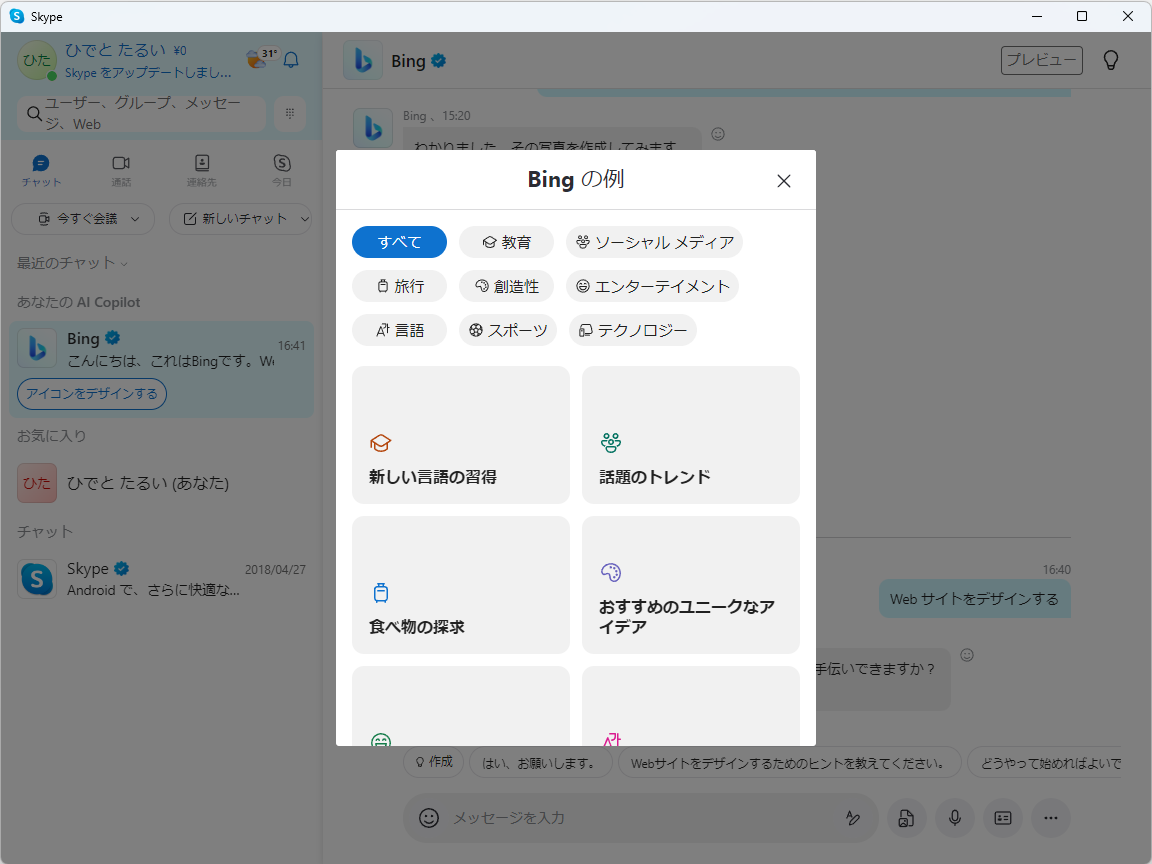1152x864 pixels.
Task: Click the contact card icon near message input
Action: point(1002,818)
